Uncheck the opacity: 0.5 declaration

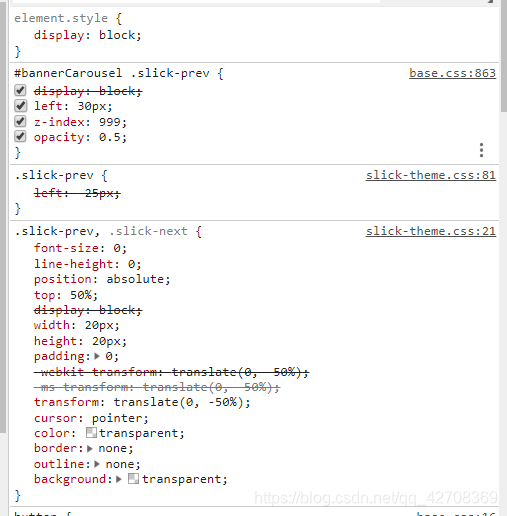pyautogui.click(x=20, y=136)
